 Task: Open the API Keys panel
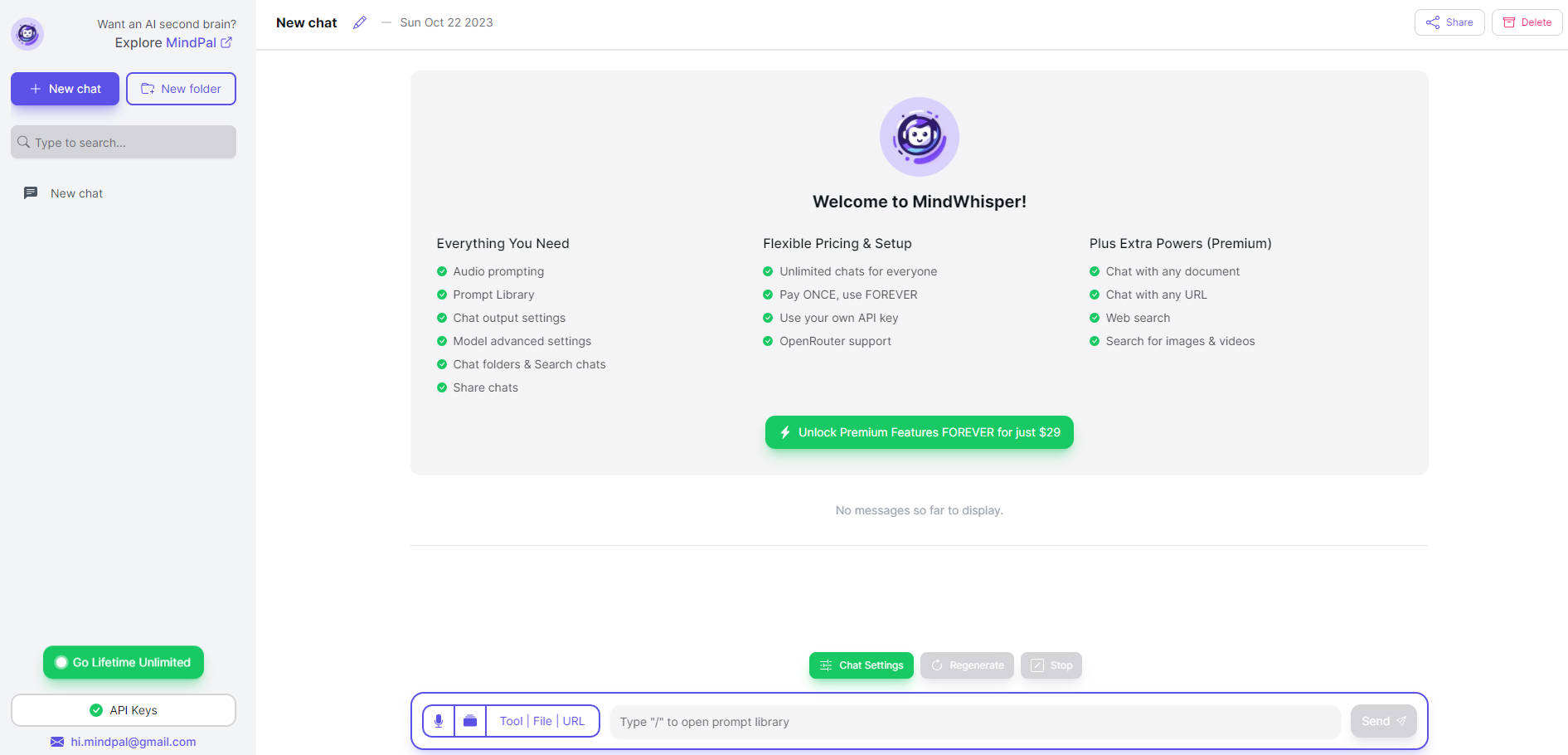(124, 710)
